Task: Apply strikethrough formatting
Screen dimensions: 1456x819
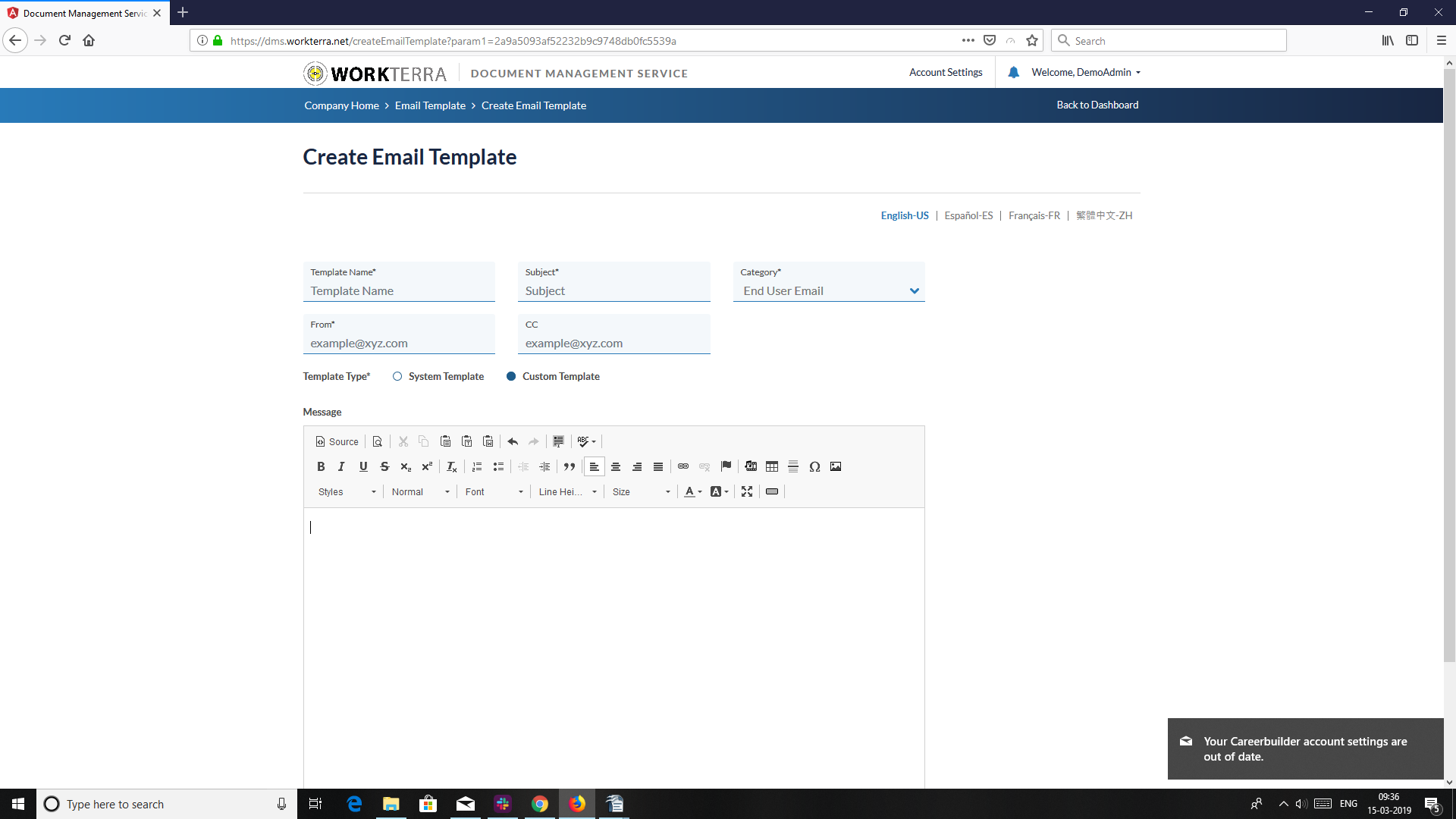Action: click(x=384, y=466)
